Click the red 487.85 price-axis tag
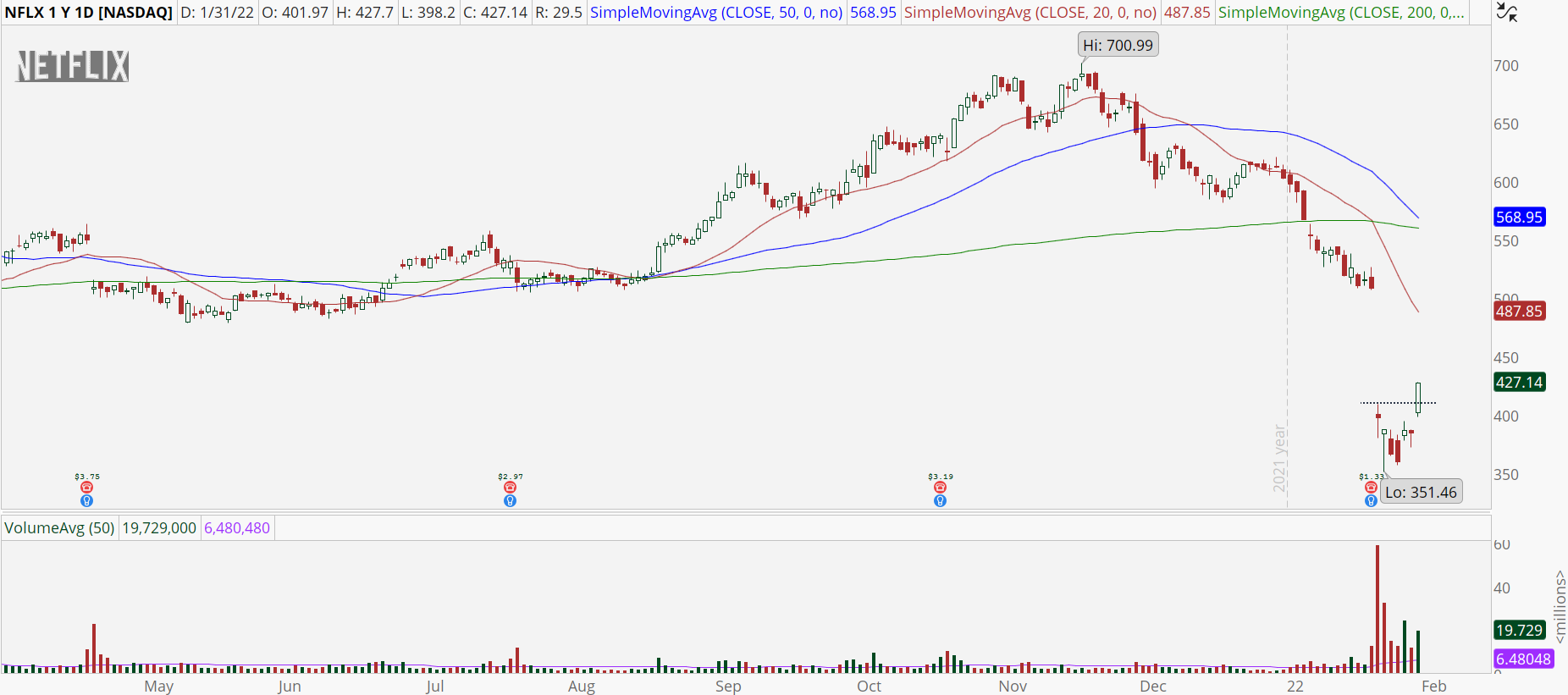 (1520, 311)
